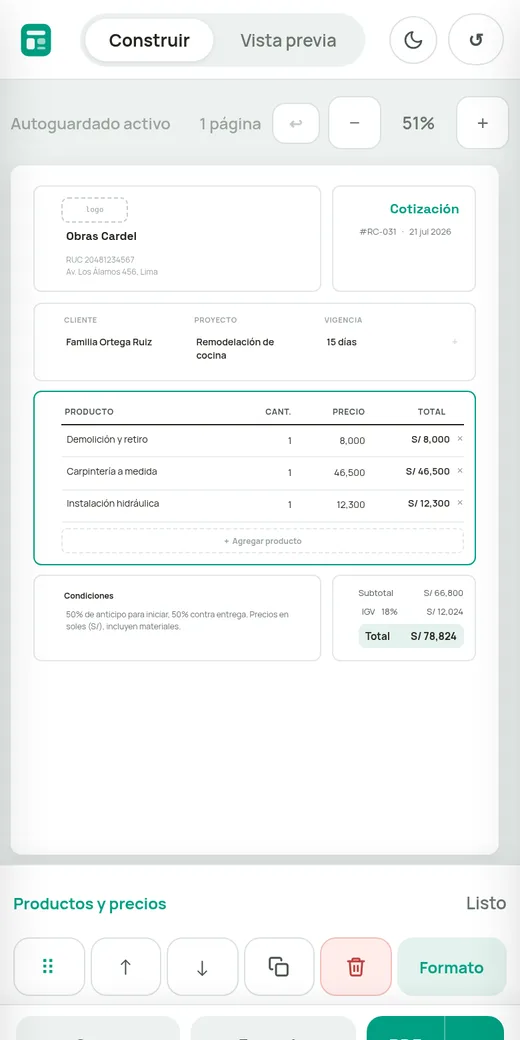Click the 1 página indicator
This screenshot has height=1040, width=520.
pos(230,124)
